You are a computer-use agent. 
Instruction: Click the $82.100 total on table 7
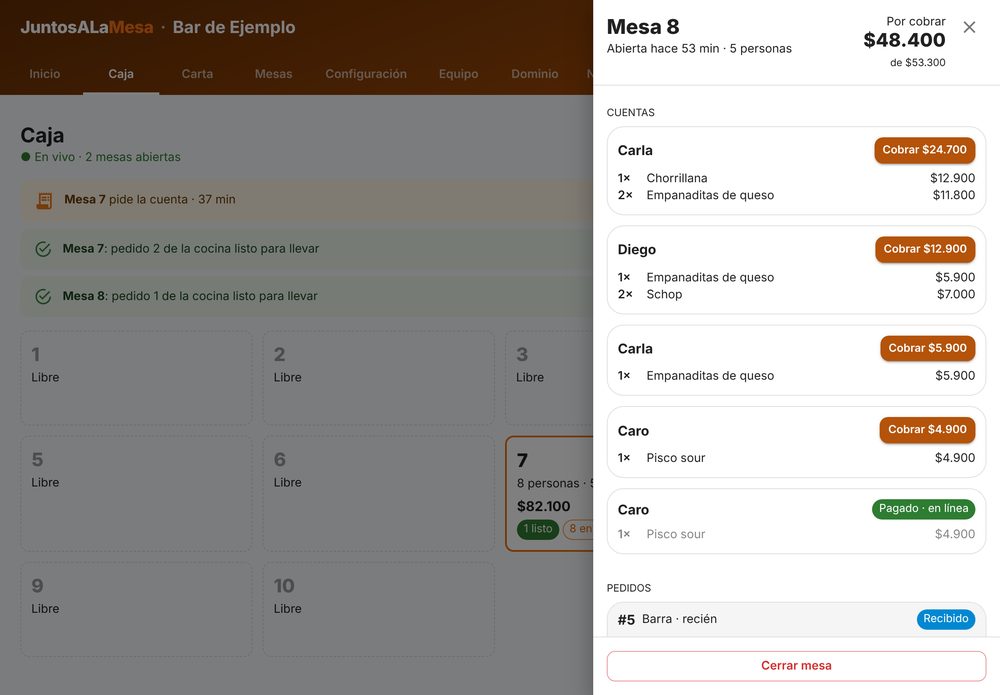coord(543,506)
